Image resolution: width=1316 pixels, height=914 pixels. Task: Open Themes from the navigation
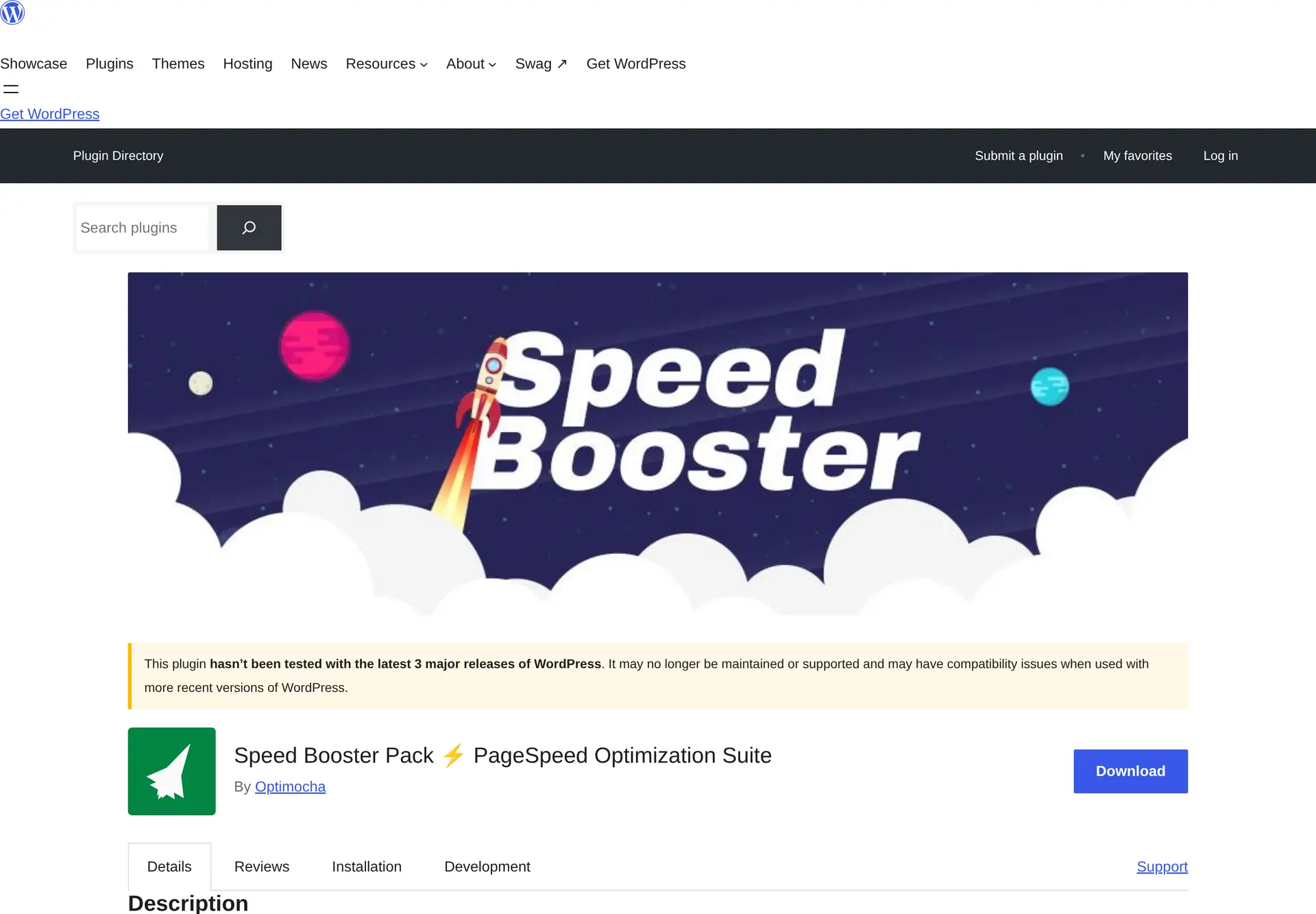[x=178, y=64]
